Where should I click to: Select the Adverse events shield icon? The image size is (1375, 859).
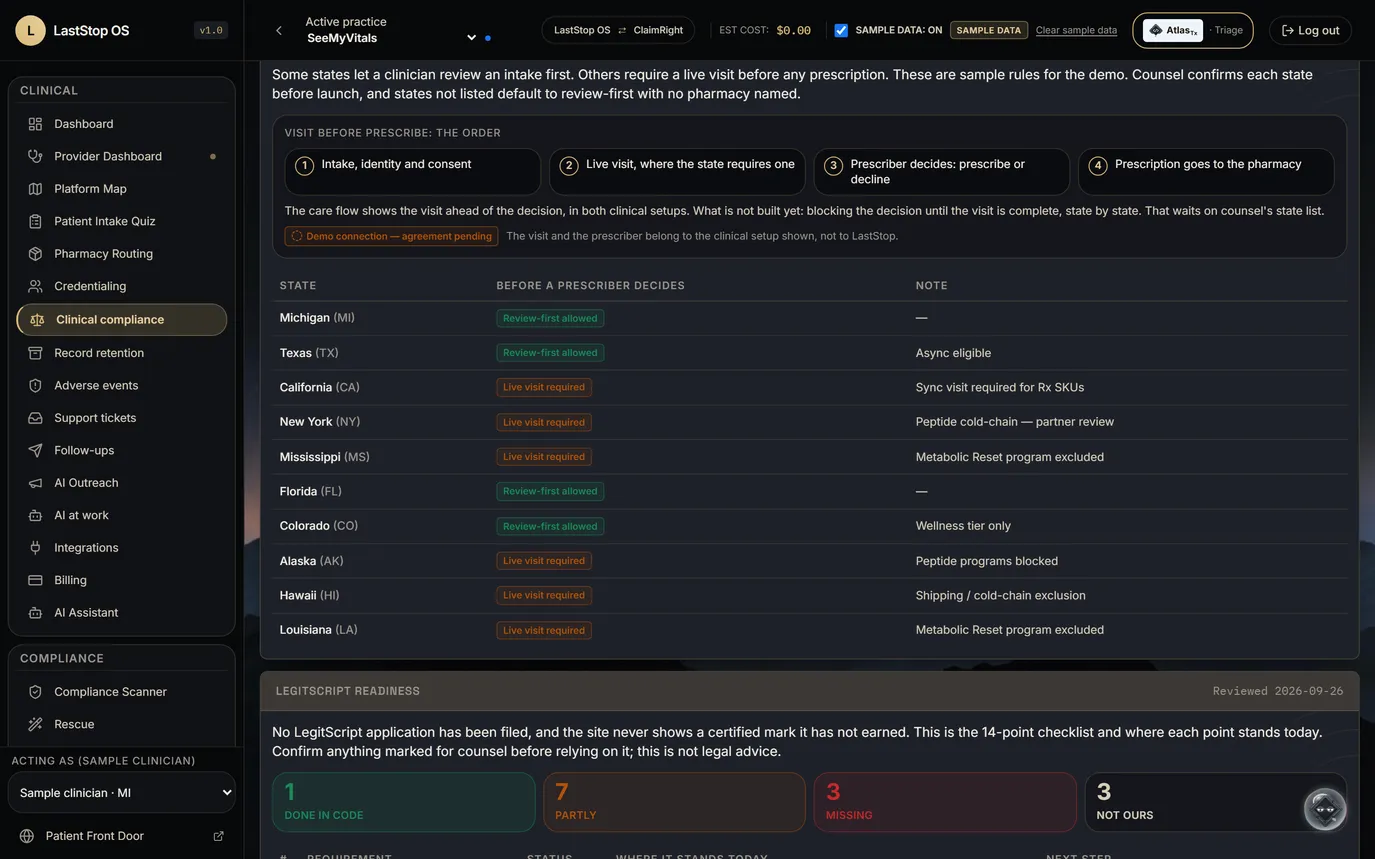click(x=35, y=385)
